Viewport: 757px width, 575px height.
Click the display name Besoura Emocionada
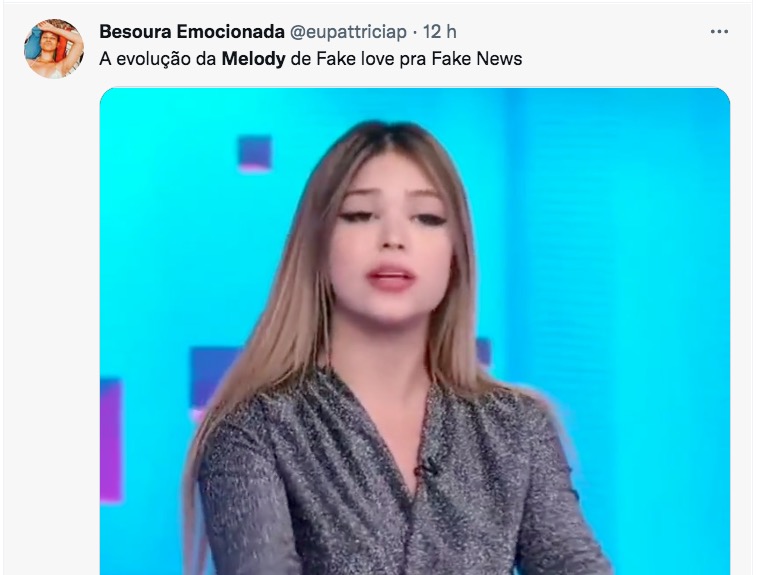tap(192, 32)
